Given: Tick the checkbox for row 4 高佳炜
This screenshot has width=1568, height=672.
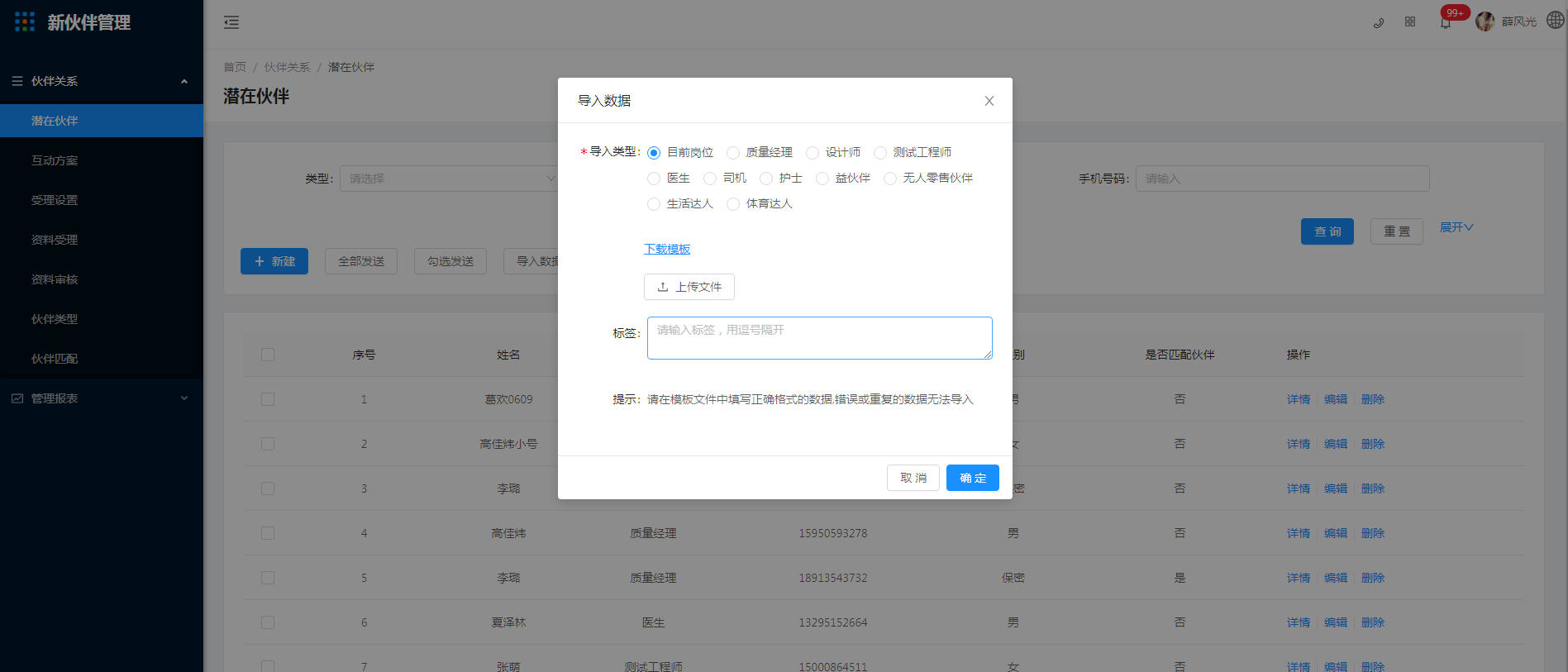Looking at the screenshot, I should coord(268,533).
